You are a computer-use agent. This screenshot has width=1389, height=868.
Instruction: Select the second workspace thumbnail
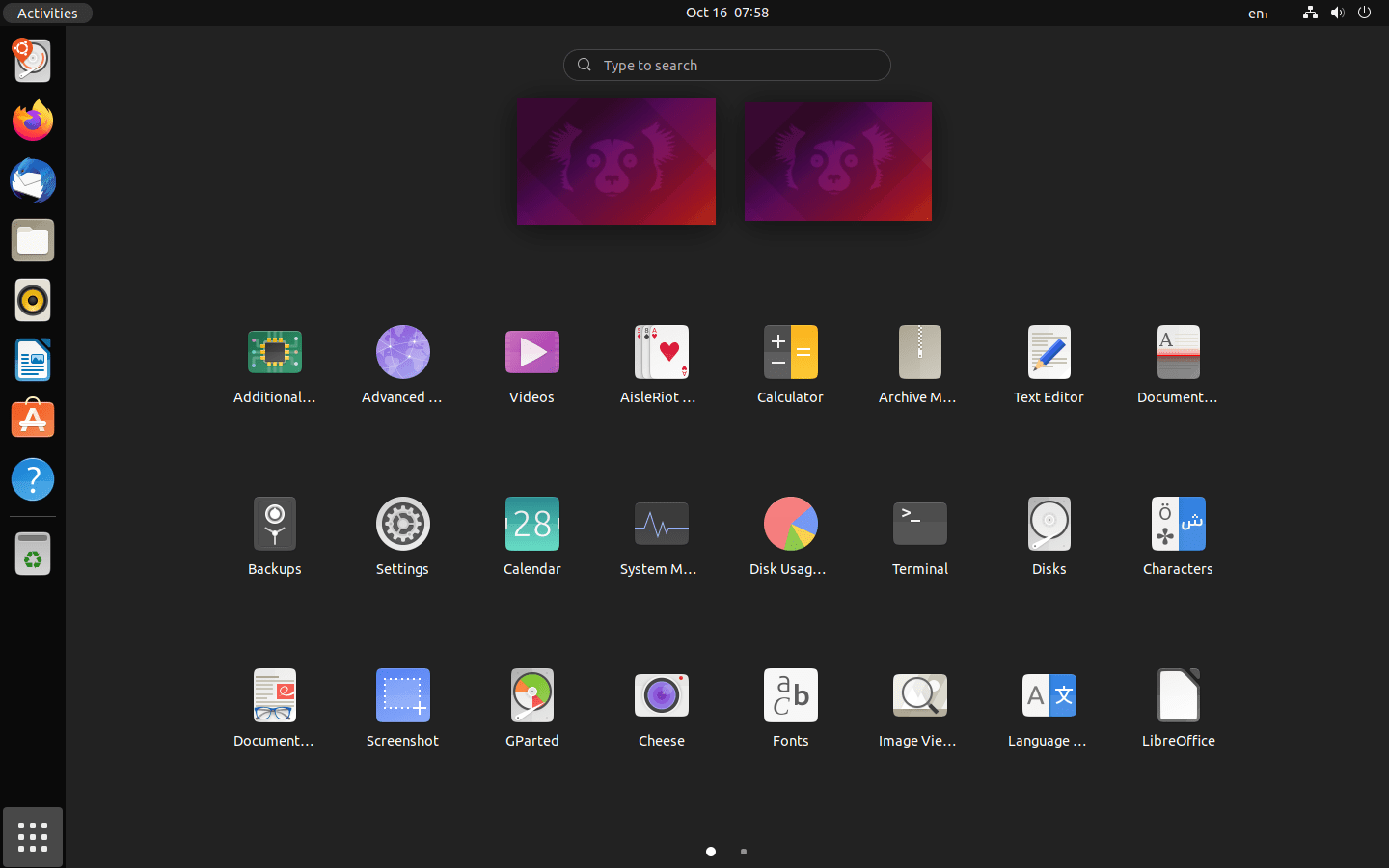pos(838,161)
